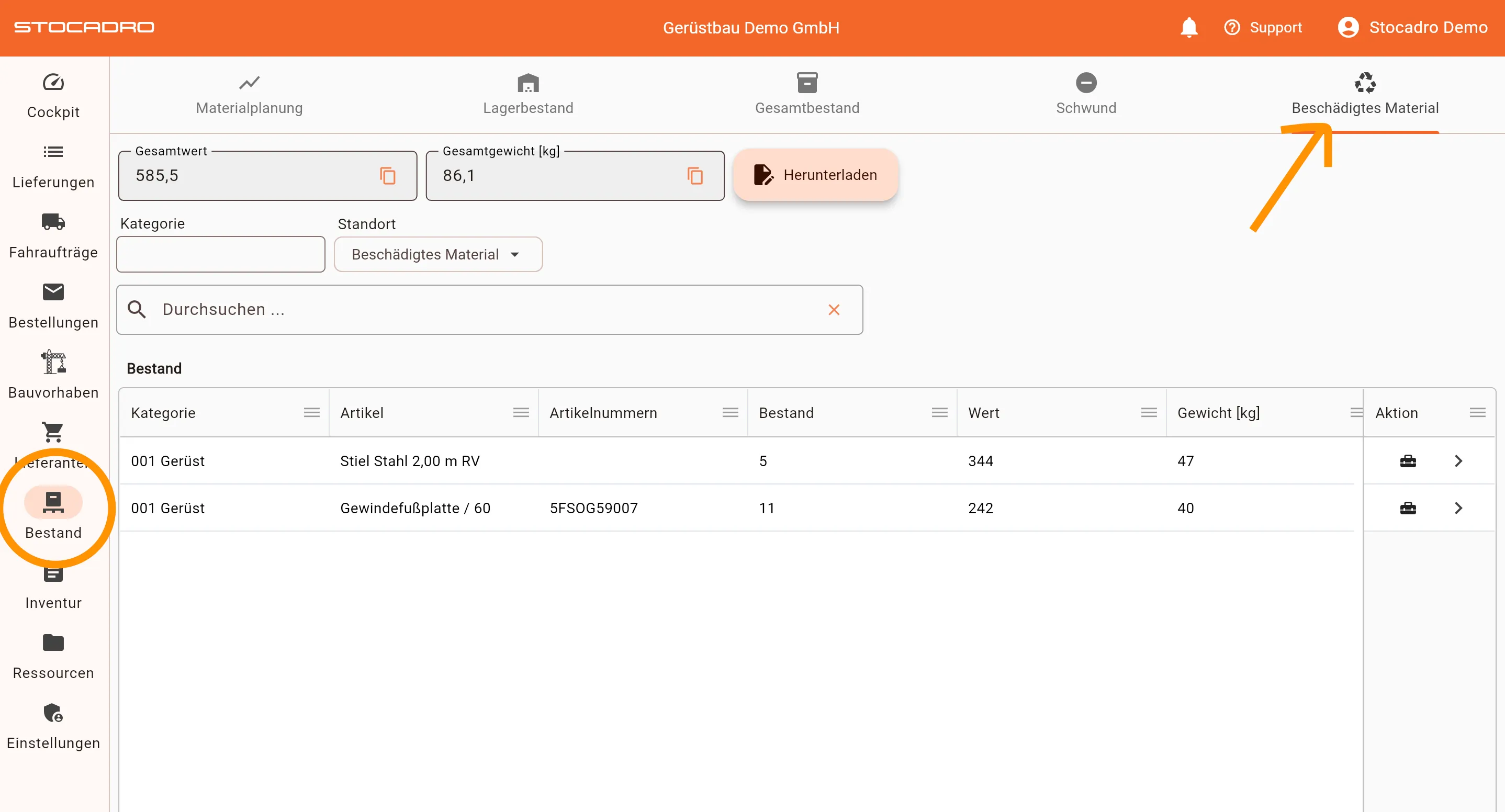Open the Bestellungen section

(52, 306)
